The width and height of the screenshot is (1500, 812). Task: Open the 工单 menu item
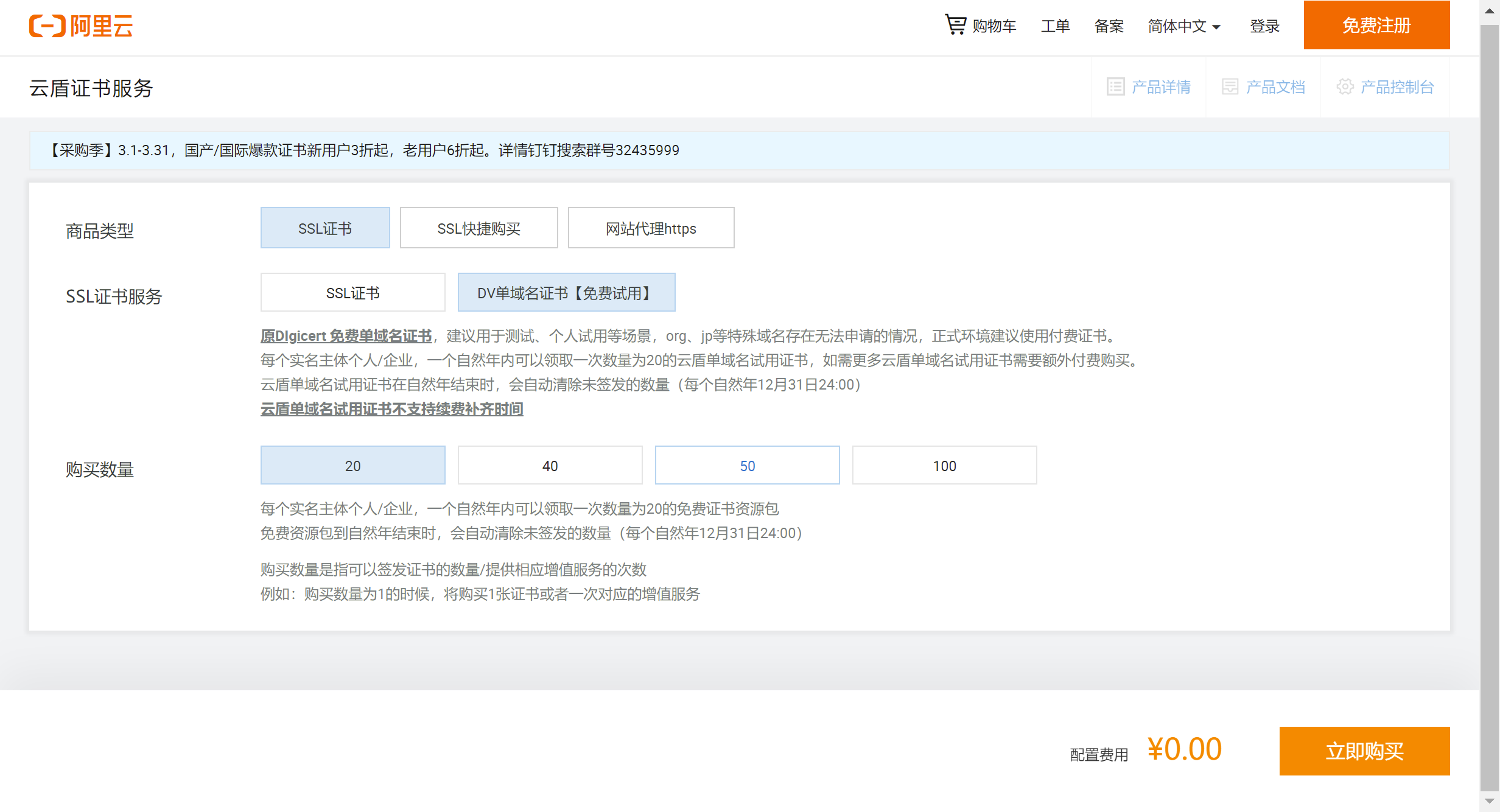1055,26
